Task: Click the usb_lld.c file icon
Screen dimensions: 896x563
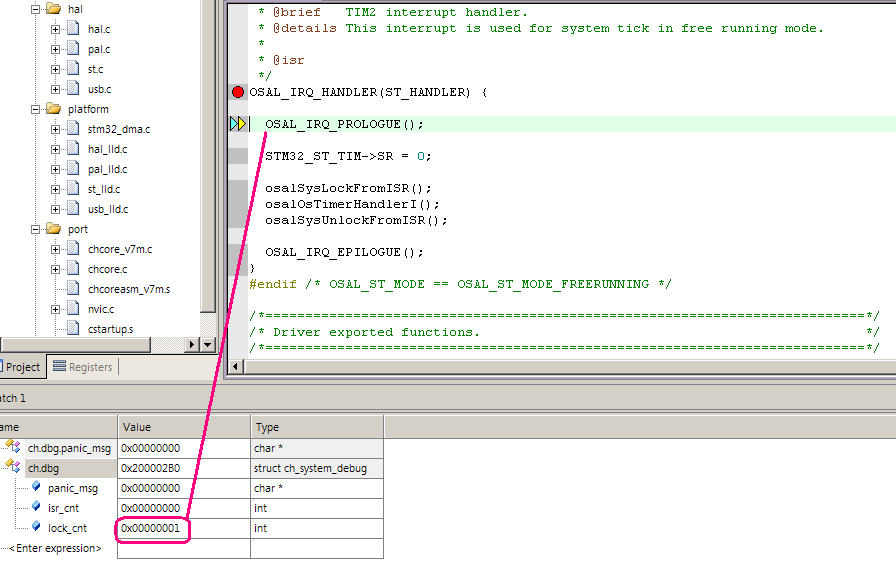Action: point(73,209)
